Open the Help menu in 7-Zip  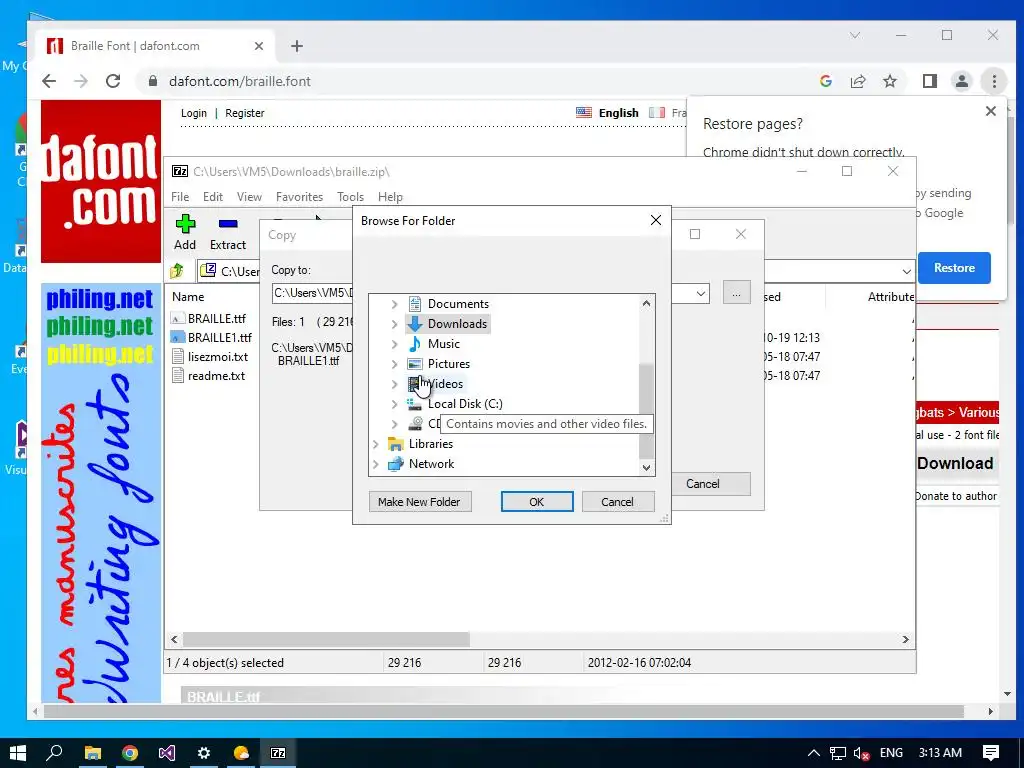390,197
